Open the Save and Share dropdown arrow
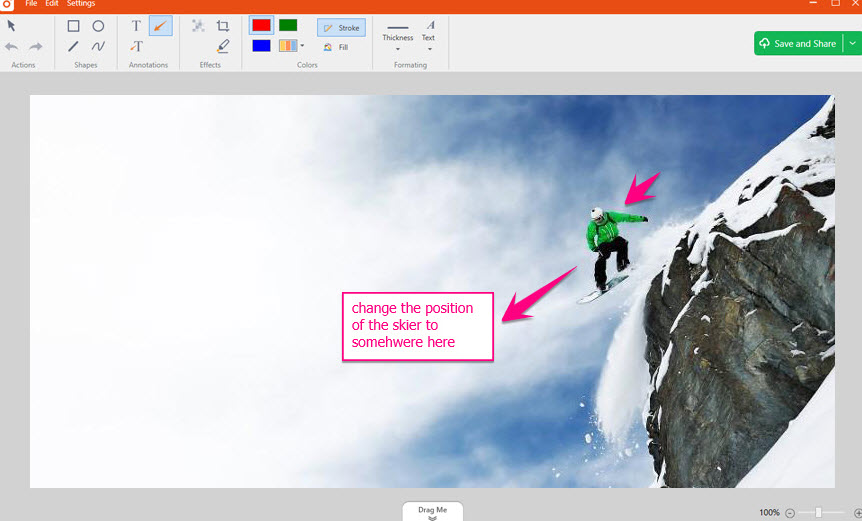The image size is (862, 521). point(852,43)
